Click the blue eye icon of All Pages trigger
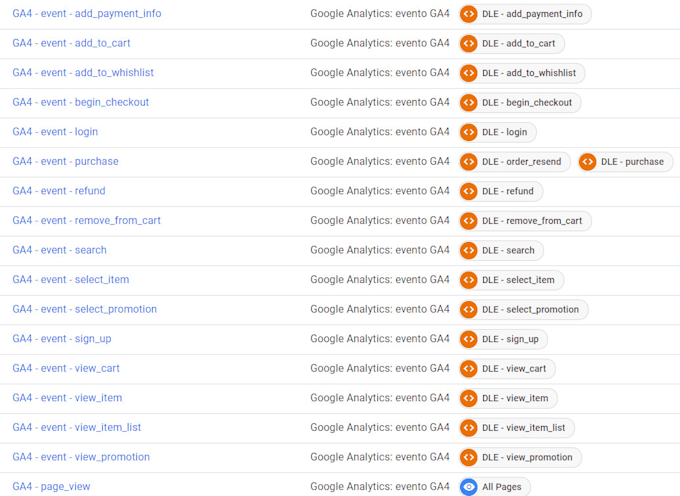Viewport: 680px width, 496px height. [x=469, y=486]
